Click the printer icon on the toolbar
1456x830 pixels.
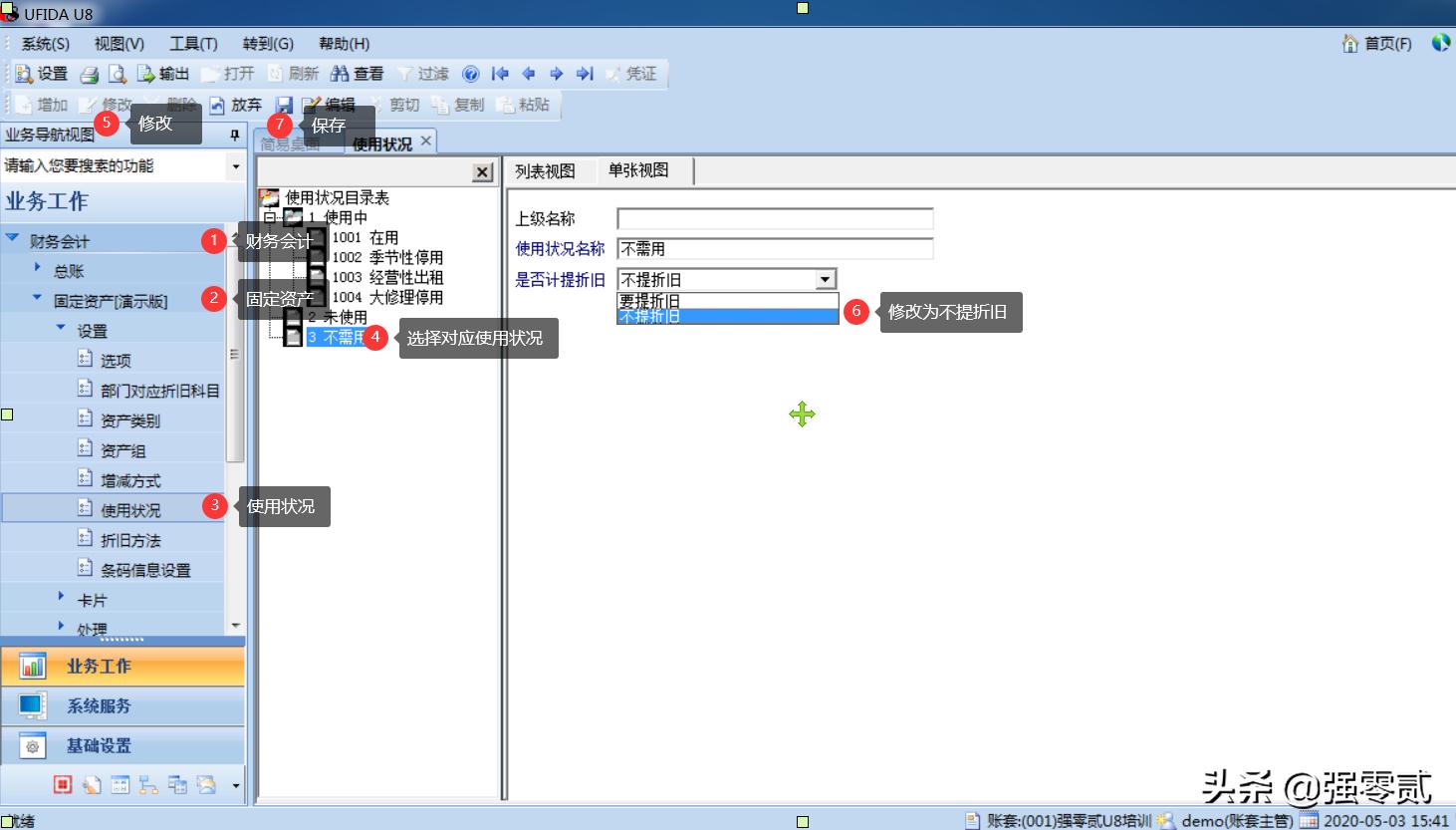[x=88, y=73]
